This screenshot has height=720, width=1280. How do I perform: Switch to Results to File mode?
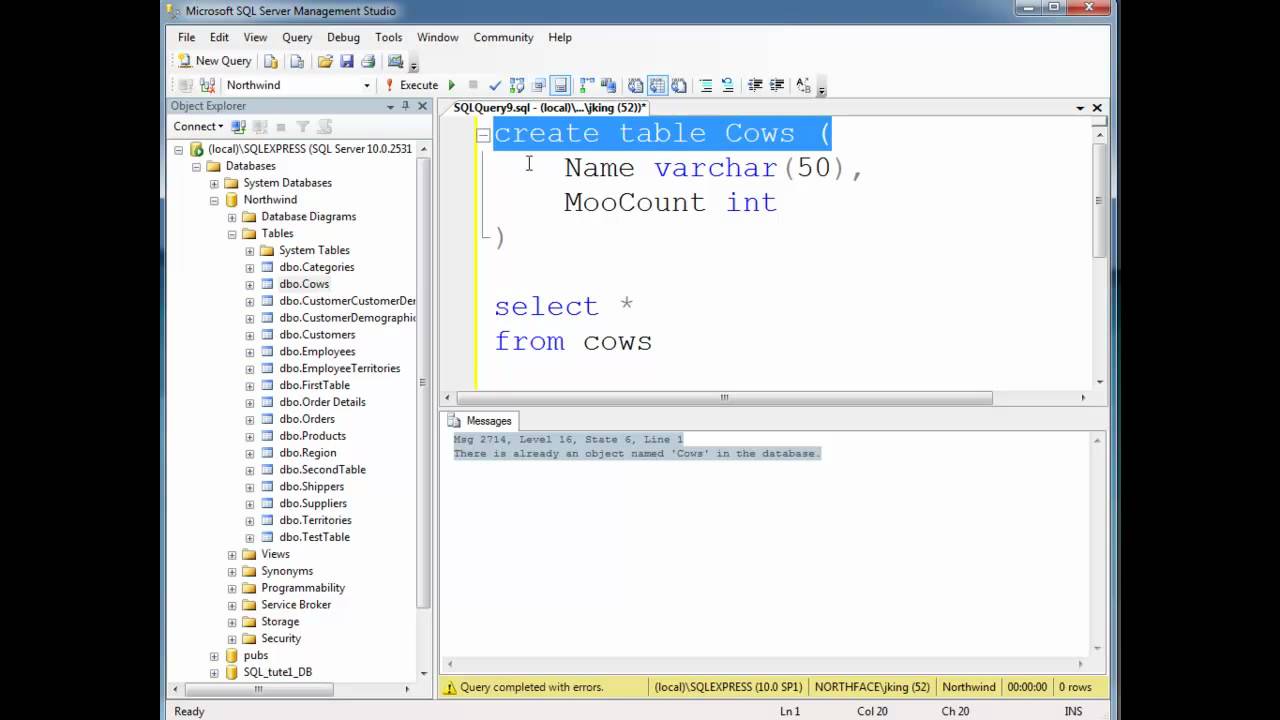click(679, 85)
